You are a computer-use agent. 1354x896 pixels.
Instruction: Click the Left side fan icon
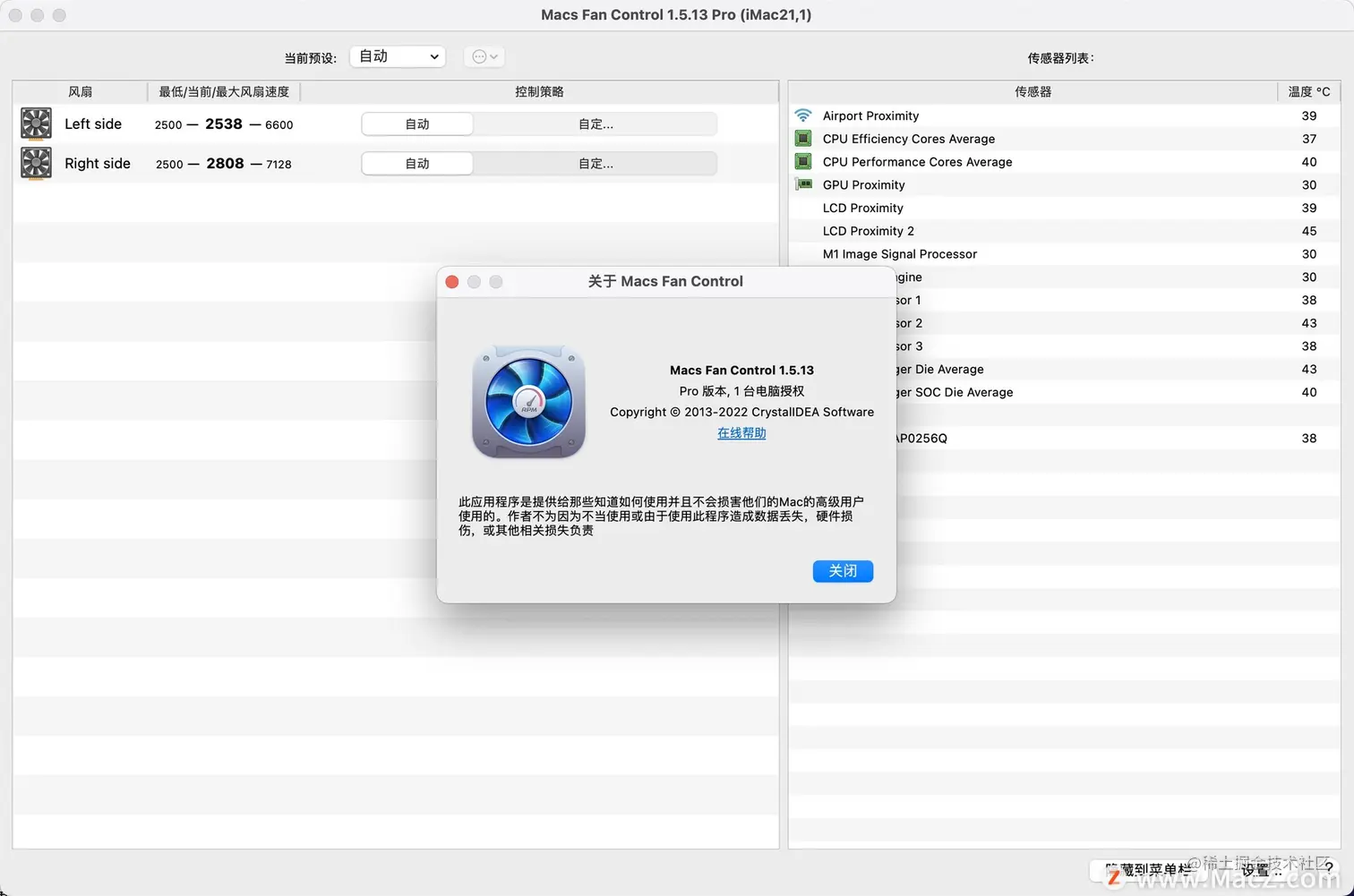coord(36,124)
